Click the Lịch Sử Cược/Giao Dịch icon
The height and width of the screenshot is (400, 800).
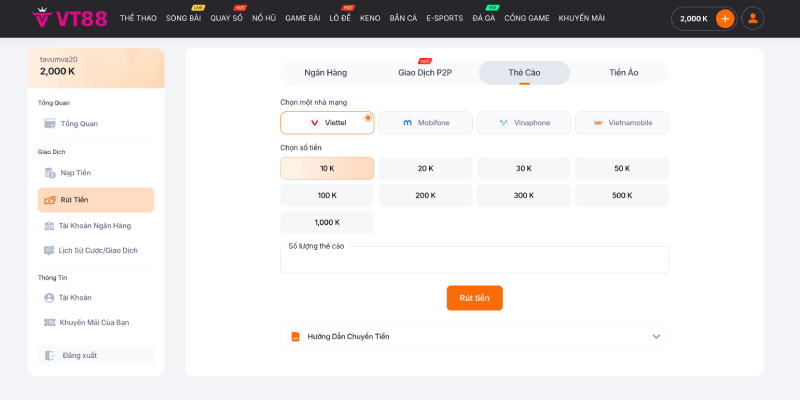click(49, 250)
